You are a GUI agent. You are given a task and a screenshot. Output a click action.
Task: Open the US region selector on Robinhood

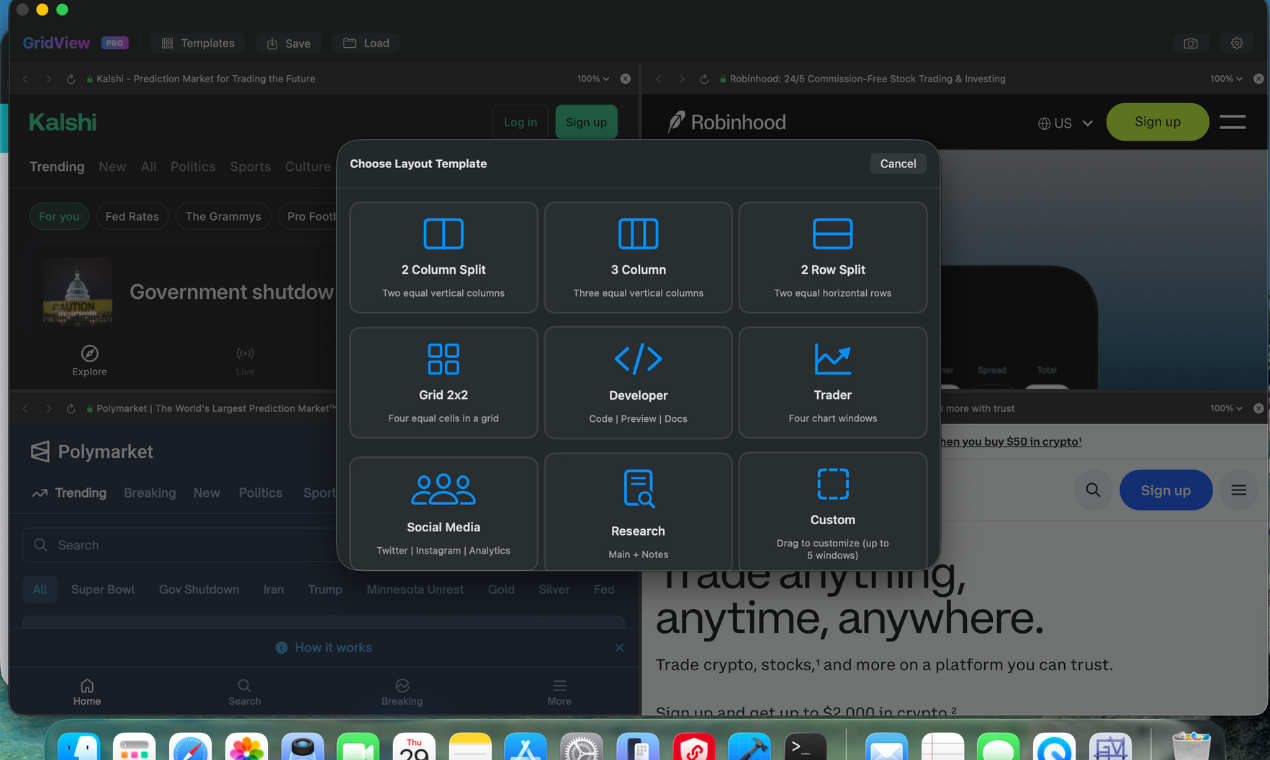(1065, 122)
